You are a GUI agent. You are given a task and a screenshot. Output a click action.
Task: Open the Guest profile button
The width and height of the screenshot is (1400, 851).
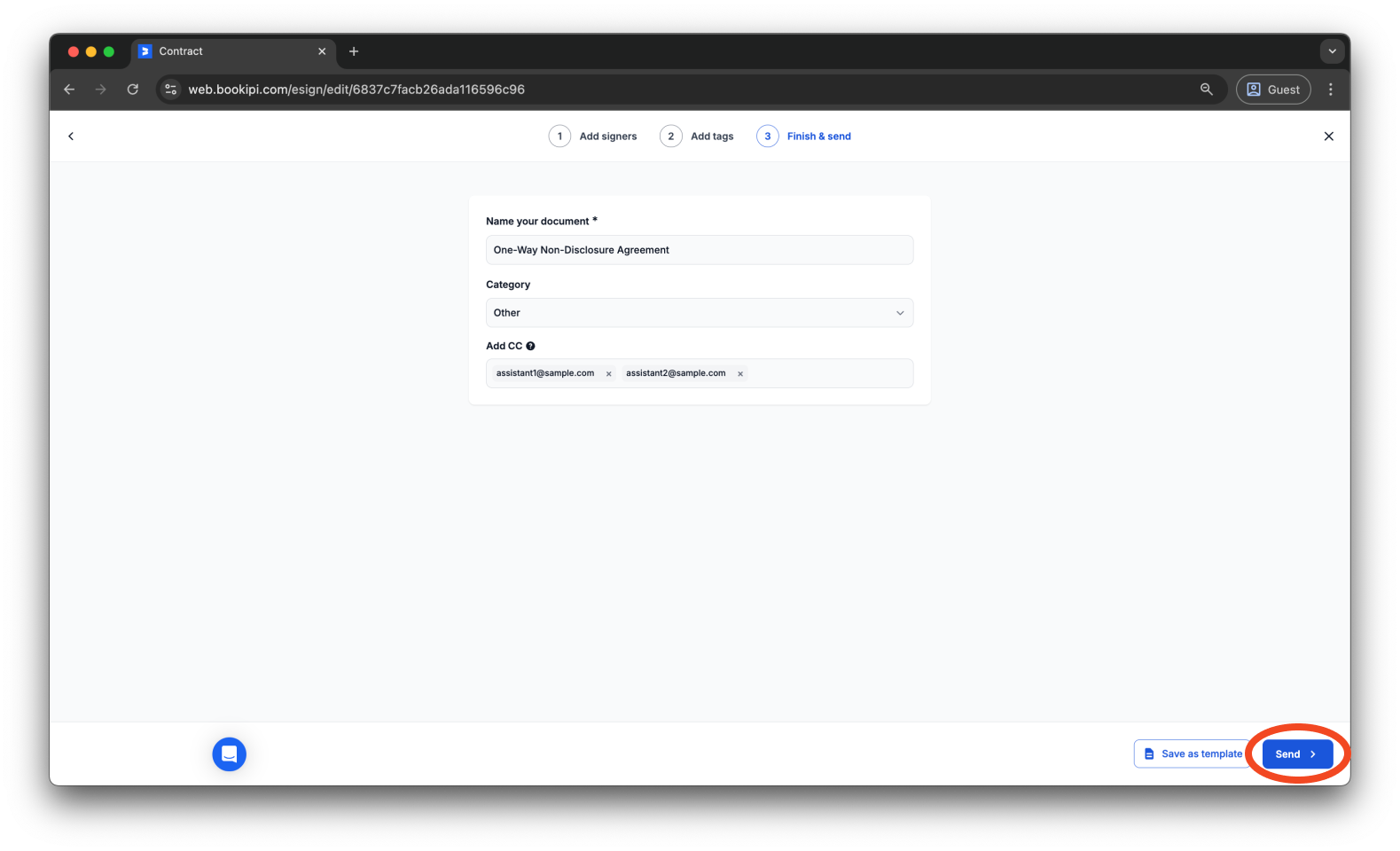(x=1273, y=90)
